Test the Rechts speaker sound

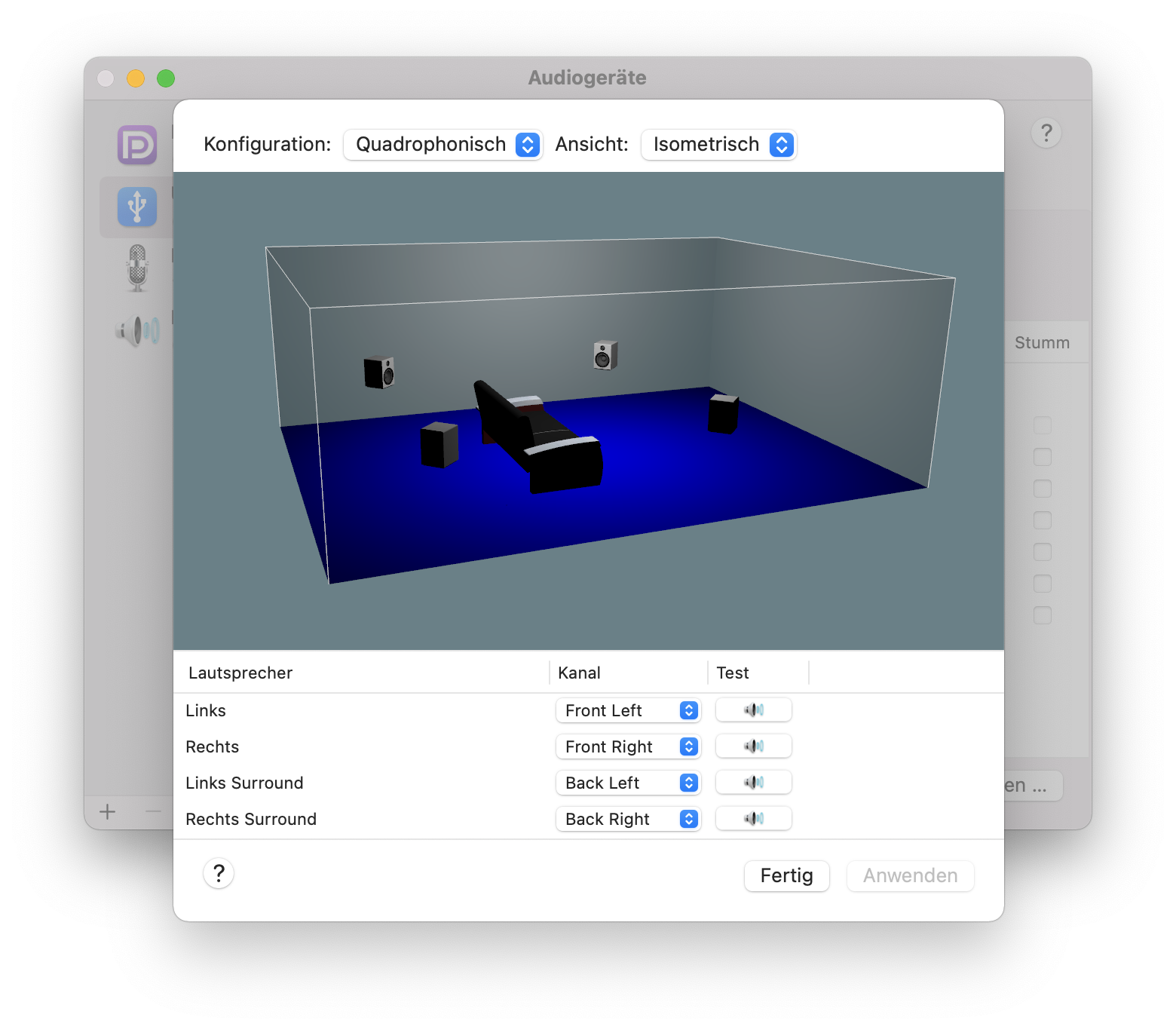coord(753,746)
